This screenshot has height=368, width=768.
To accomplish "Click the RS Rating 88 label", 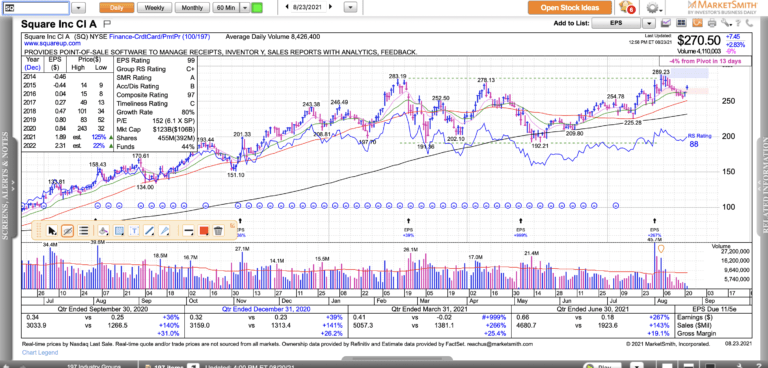I will click(699, 140).
